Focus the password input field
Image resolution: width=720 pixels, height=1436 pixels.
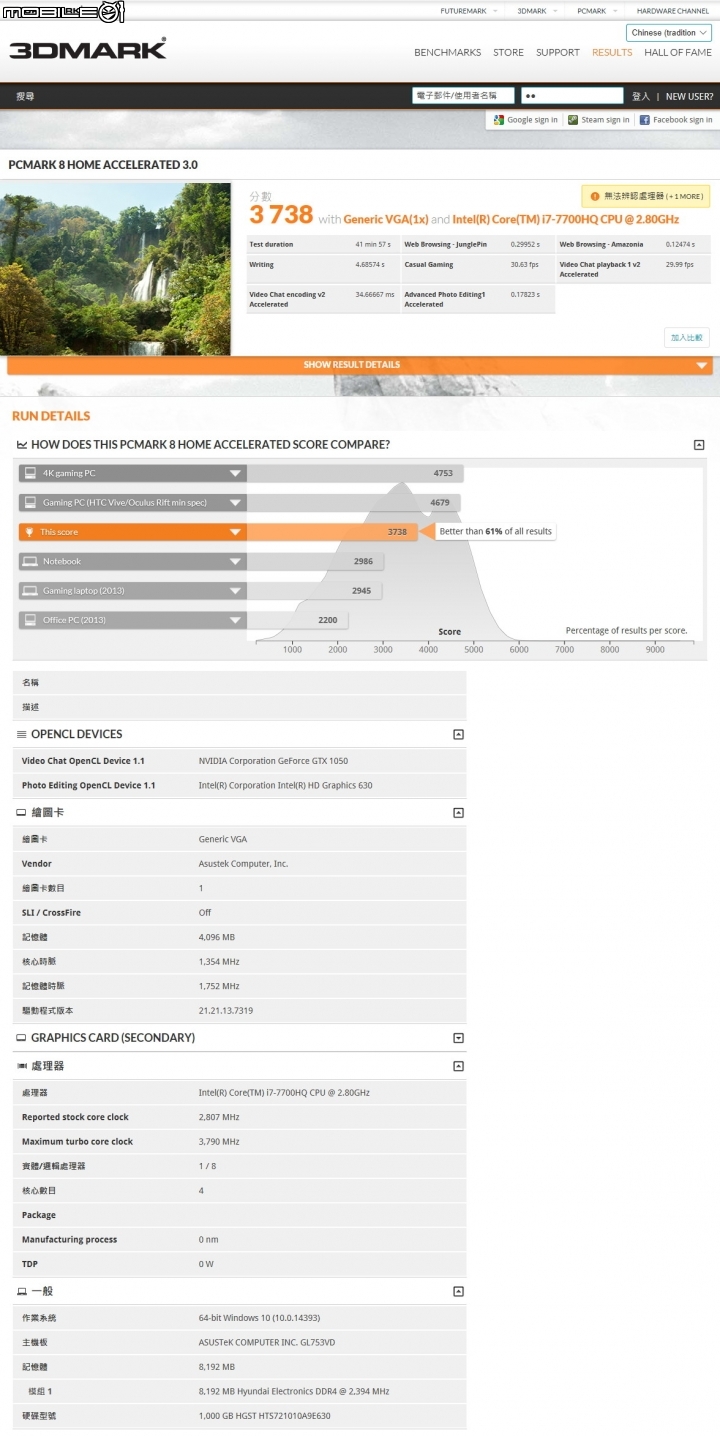(x=572, y=96)
